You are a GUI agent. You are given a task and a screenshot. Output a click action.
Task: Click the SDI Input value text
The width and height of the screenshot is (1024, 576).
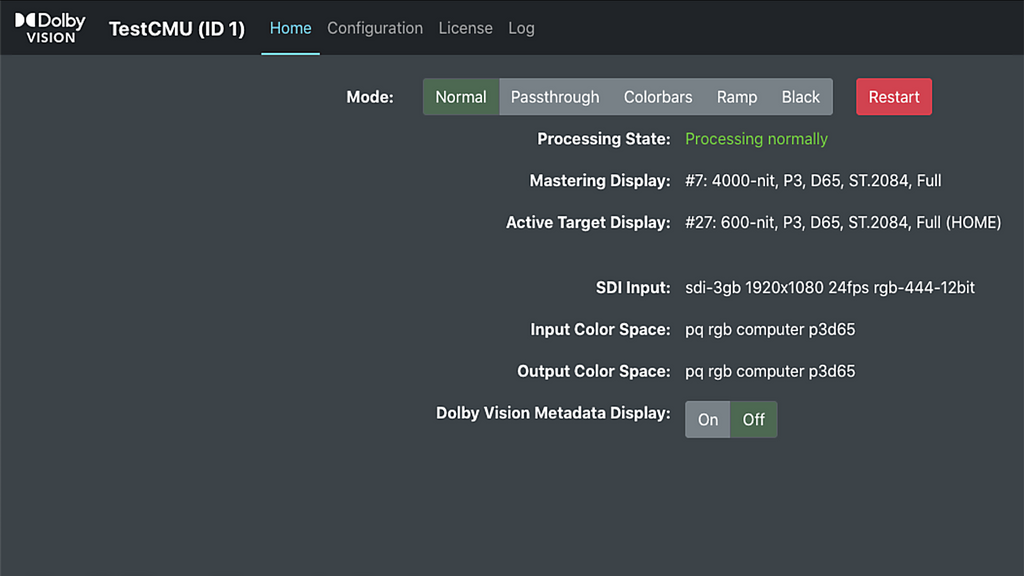(830, 287)
